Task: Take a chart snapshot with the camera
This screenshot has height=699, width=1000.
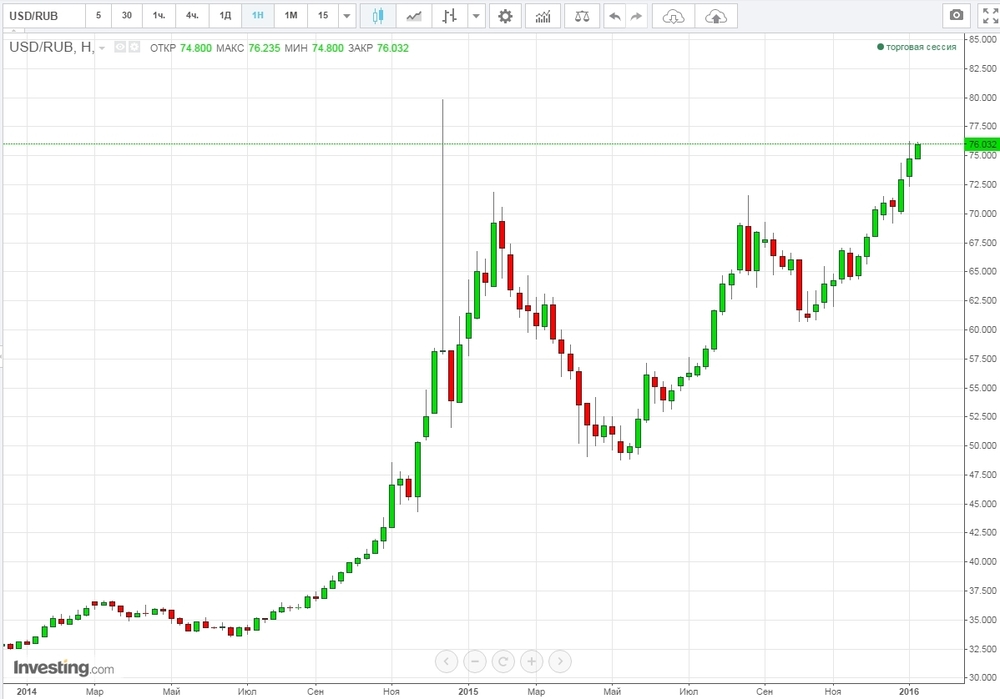Action: click(957, 16)
